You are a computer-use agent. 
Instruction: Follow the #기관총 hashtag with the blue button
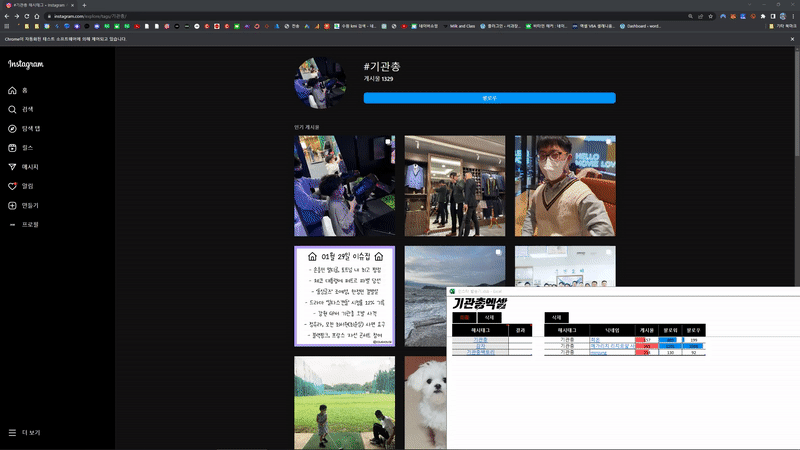489,98
